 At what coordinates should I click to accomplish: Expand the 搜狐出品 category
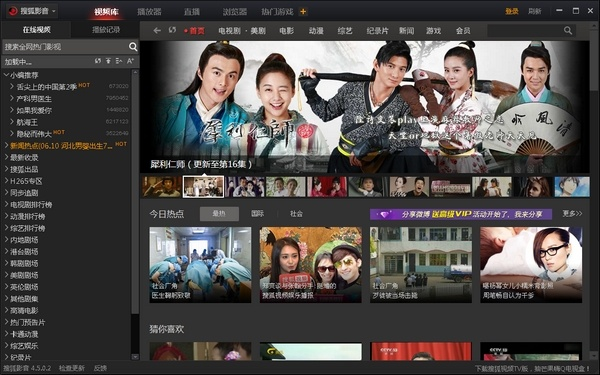(6, 169)
